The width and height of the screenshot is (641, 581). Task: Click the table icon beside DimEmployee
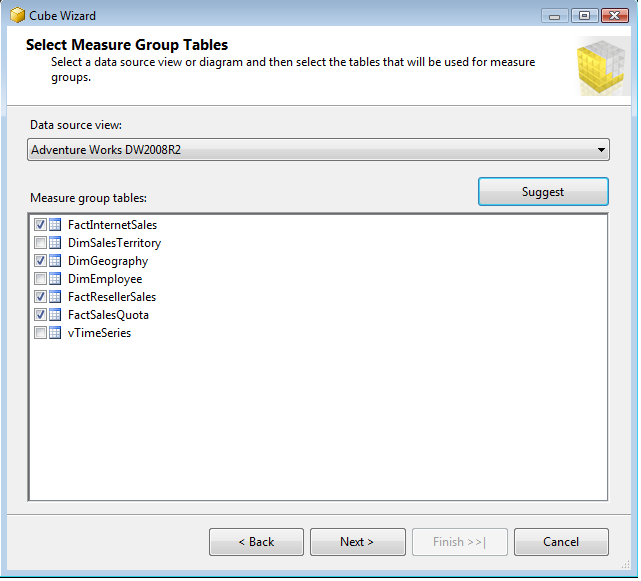tap(55, 278)
